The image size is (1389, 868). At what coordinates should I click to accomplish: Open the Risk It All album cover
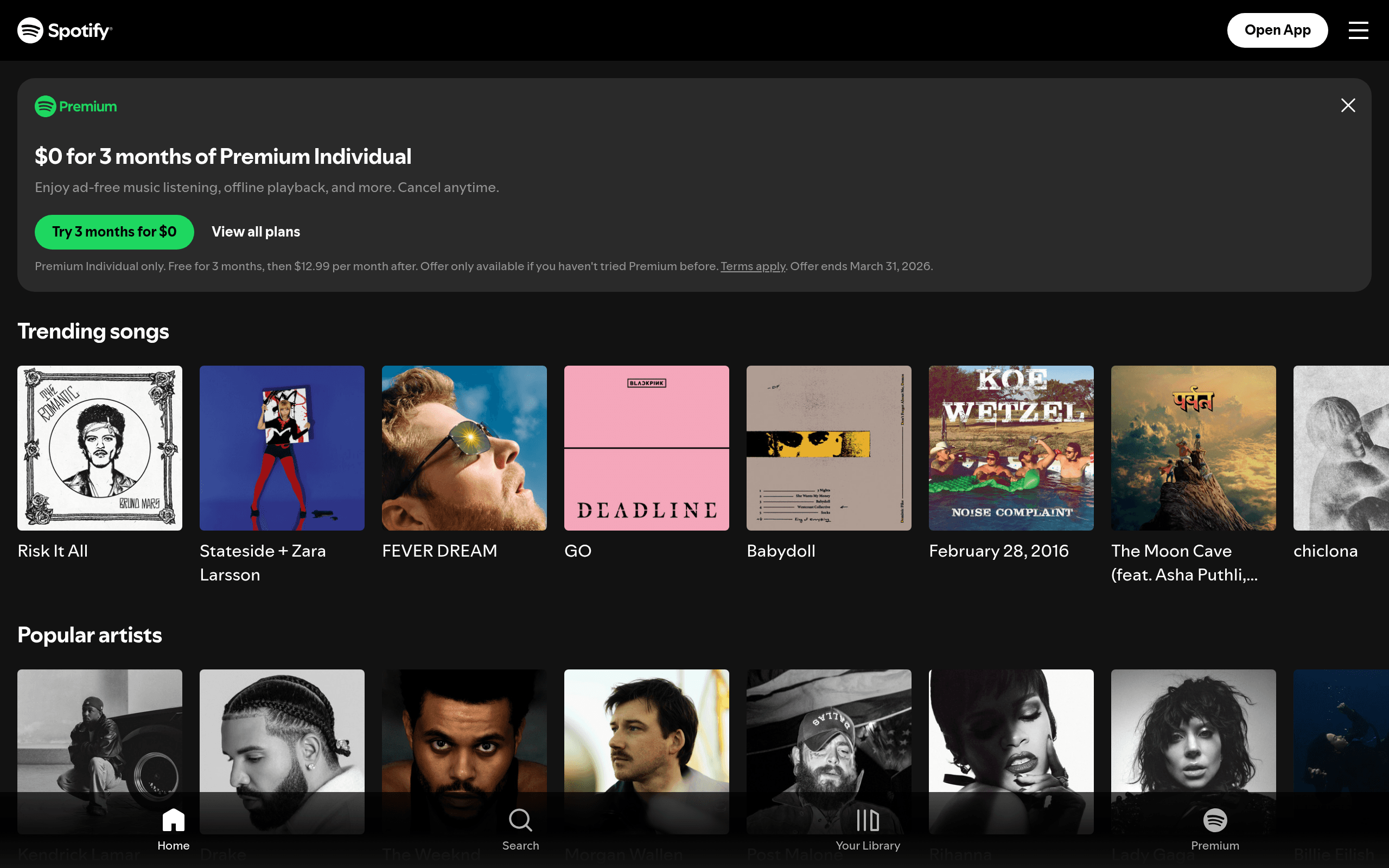click(x=100, y=448)
